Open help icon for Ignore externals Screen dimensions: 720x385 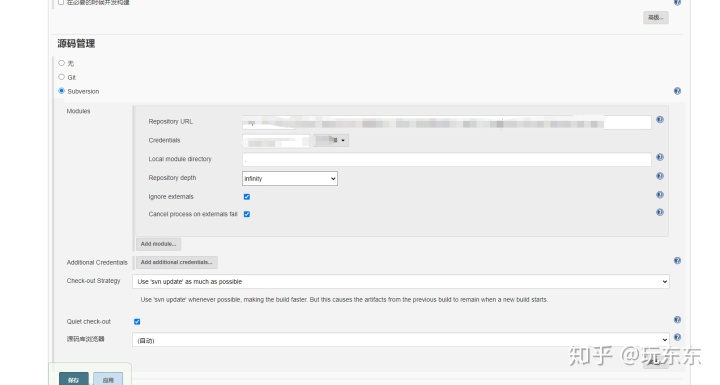pos(660,195)
